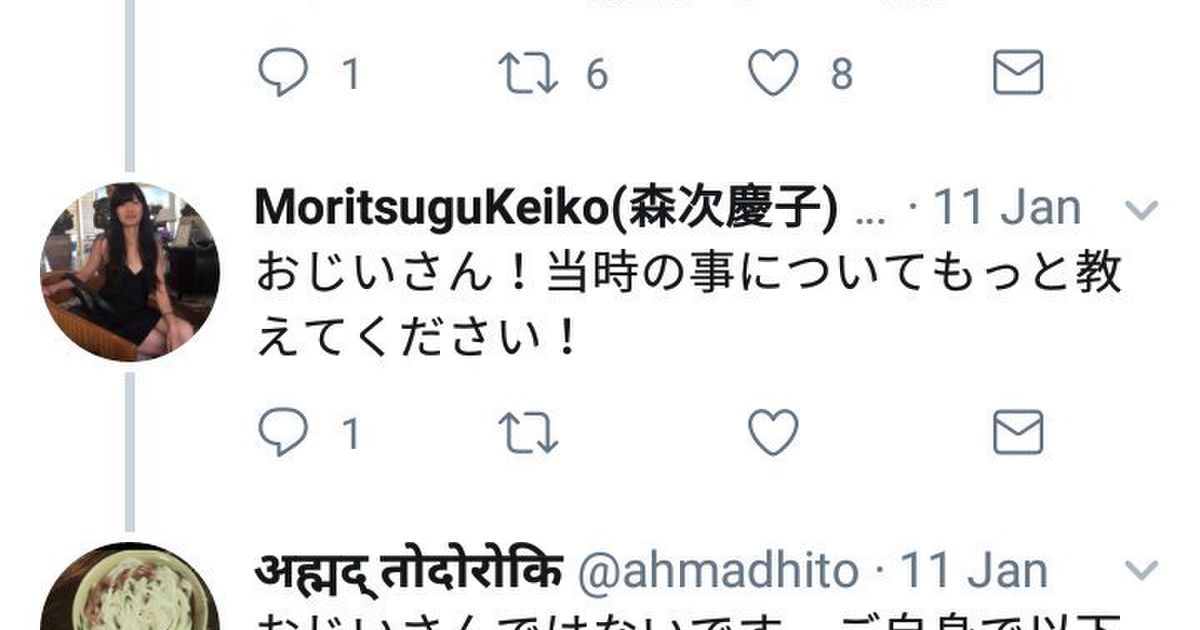Open 11 Jan timestamp on ahmadhito's tweet

[x=974, y=571]
